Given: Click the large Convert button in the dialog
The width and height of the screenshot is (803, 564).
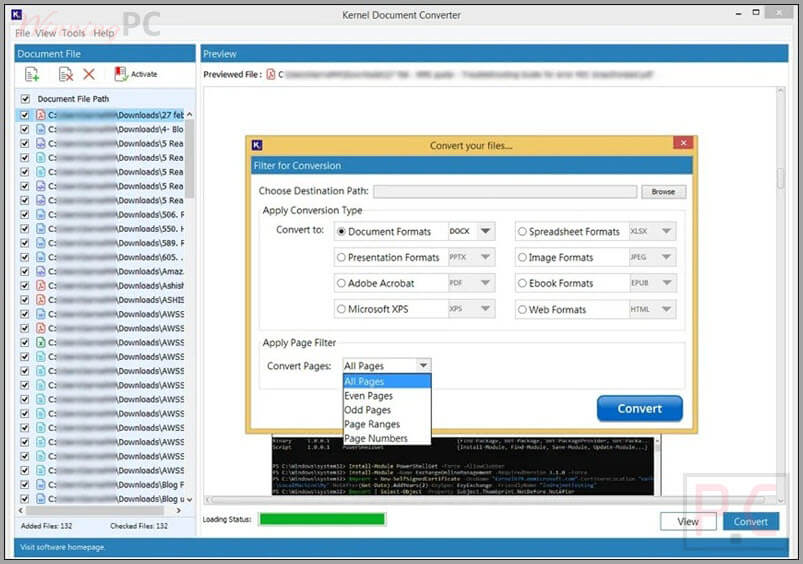Looking at the screenshot, I should [x=640, y=408].
